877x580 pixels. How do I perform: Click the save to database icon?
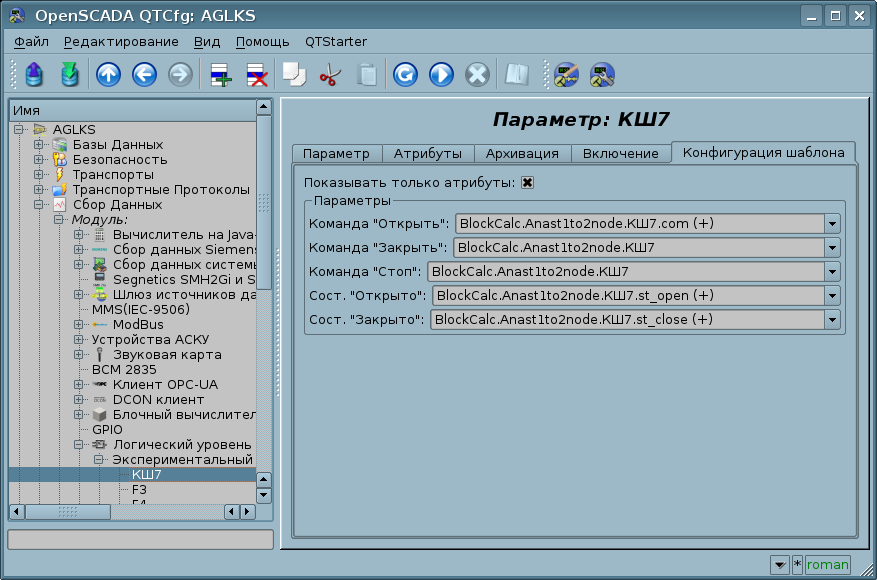(x=69, y=75)
